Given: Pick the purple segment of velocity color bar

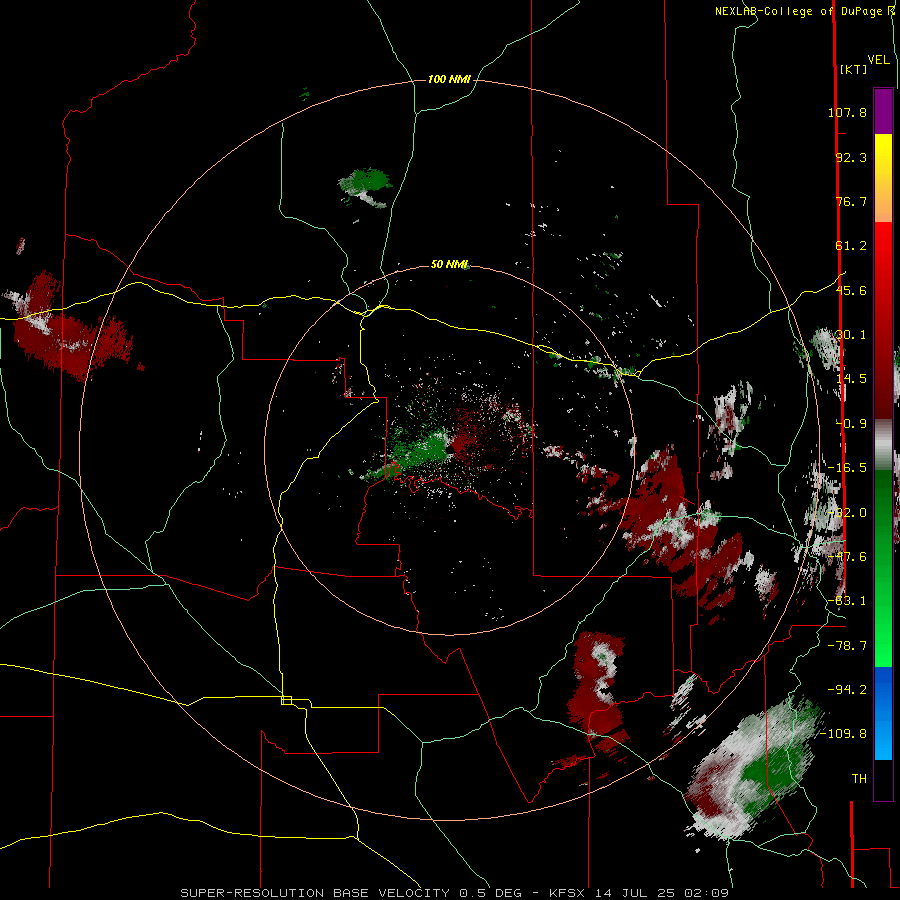Looking at the screenshot, I should 883,111.
